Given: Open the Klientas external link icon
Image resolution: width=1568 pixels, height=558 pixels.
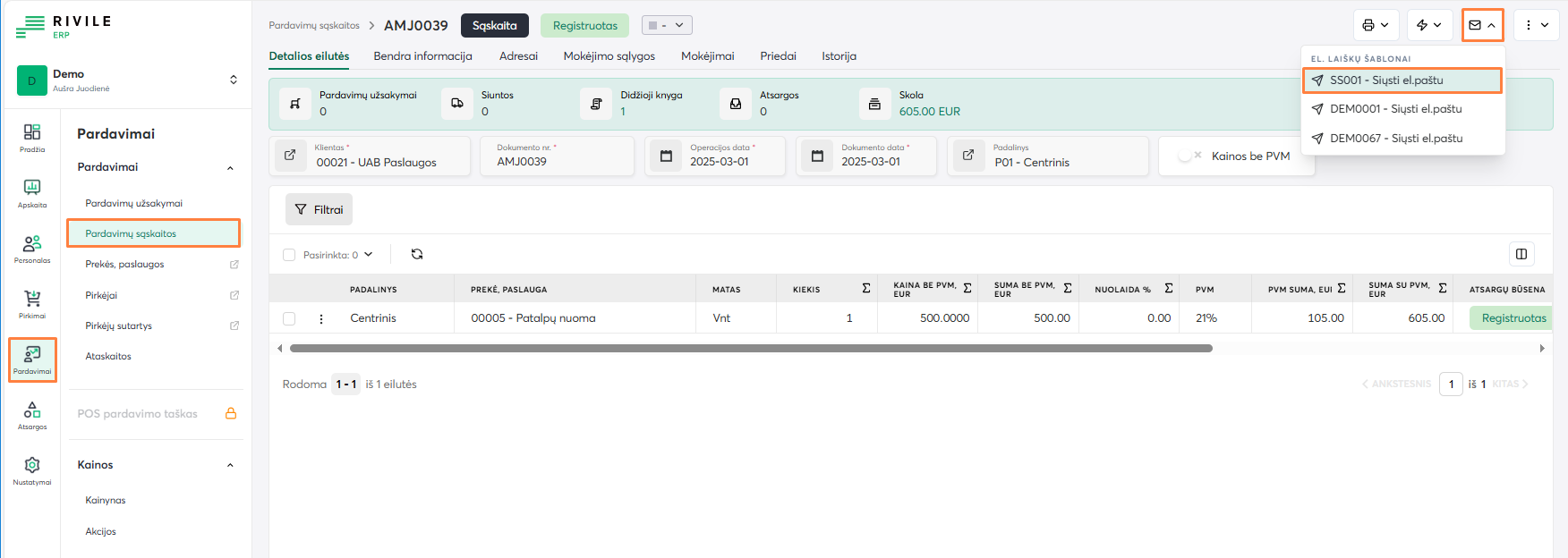Looking at the screenshot, I should (x=290, y=156).
